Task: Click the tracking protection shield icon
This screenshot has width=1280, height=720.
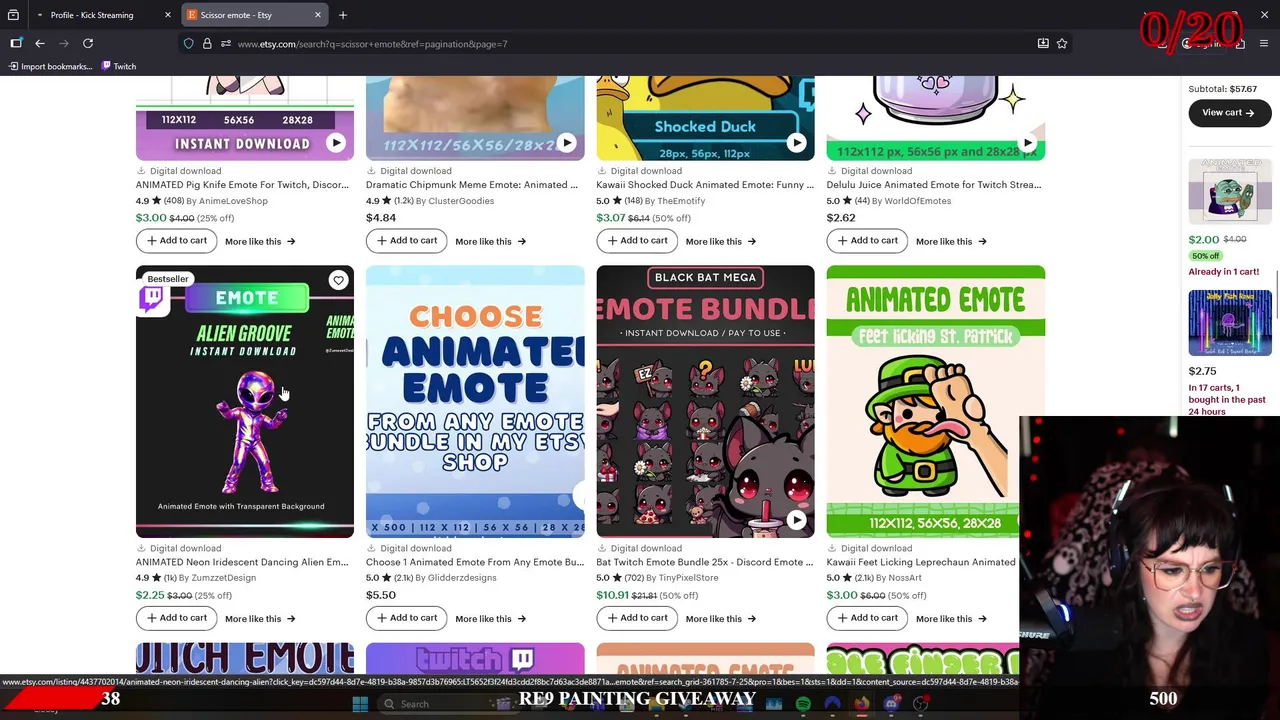Action: [x=188, y=43]
